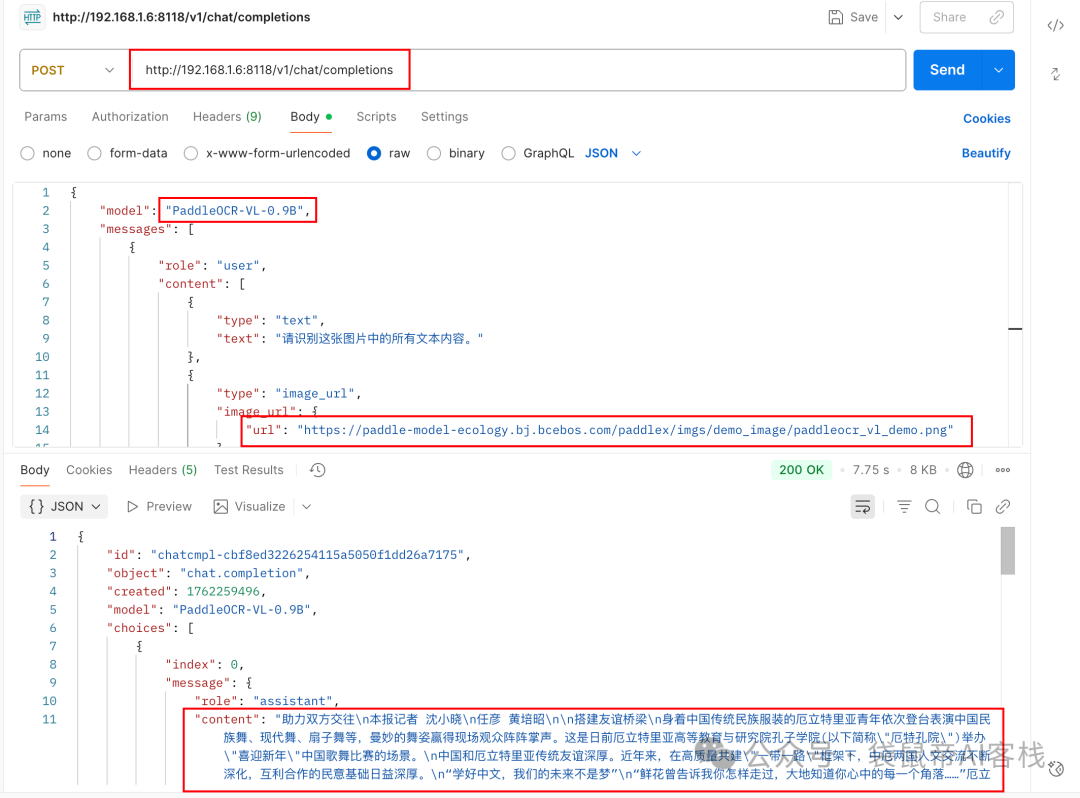Open the response filter icon
Viewport: 1080px width, 798px height.
tap(904, 506)
